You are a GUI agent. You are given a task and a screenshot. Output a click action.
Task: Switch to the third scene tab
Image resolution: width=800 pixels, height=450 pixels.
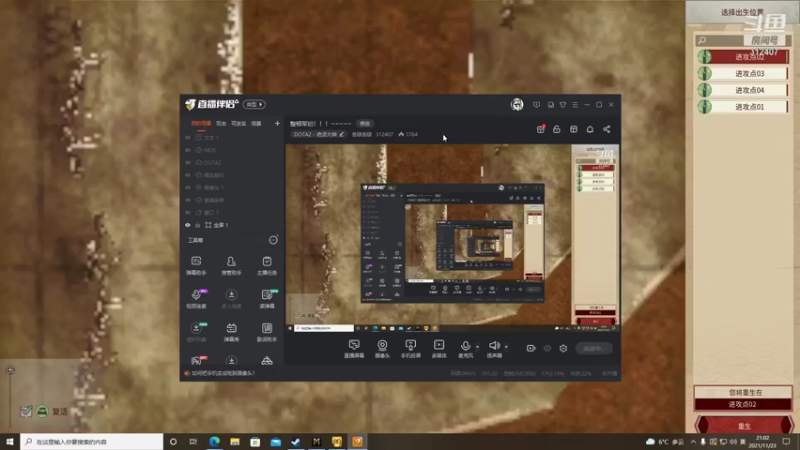(x=239, y=123)
